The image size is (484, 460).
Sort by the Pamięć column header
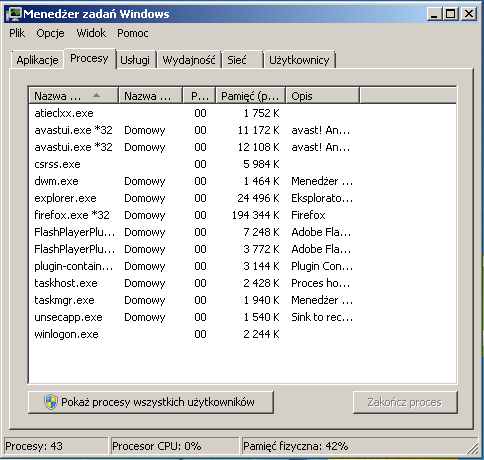[251, 96]
